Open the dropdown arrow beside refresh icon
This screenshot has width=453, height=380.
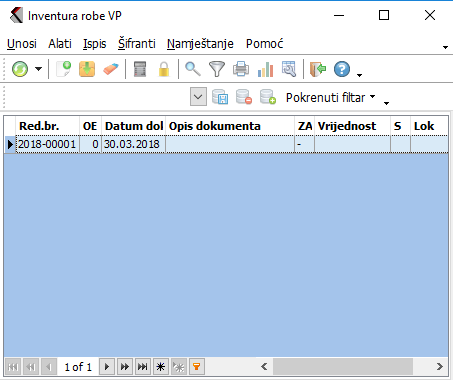click(x=39, y=69)
